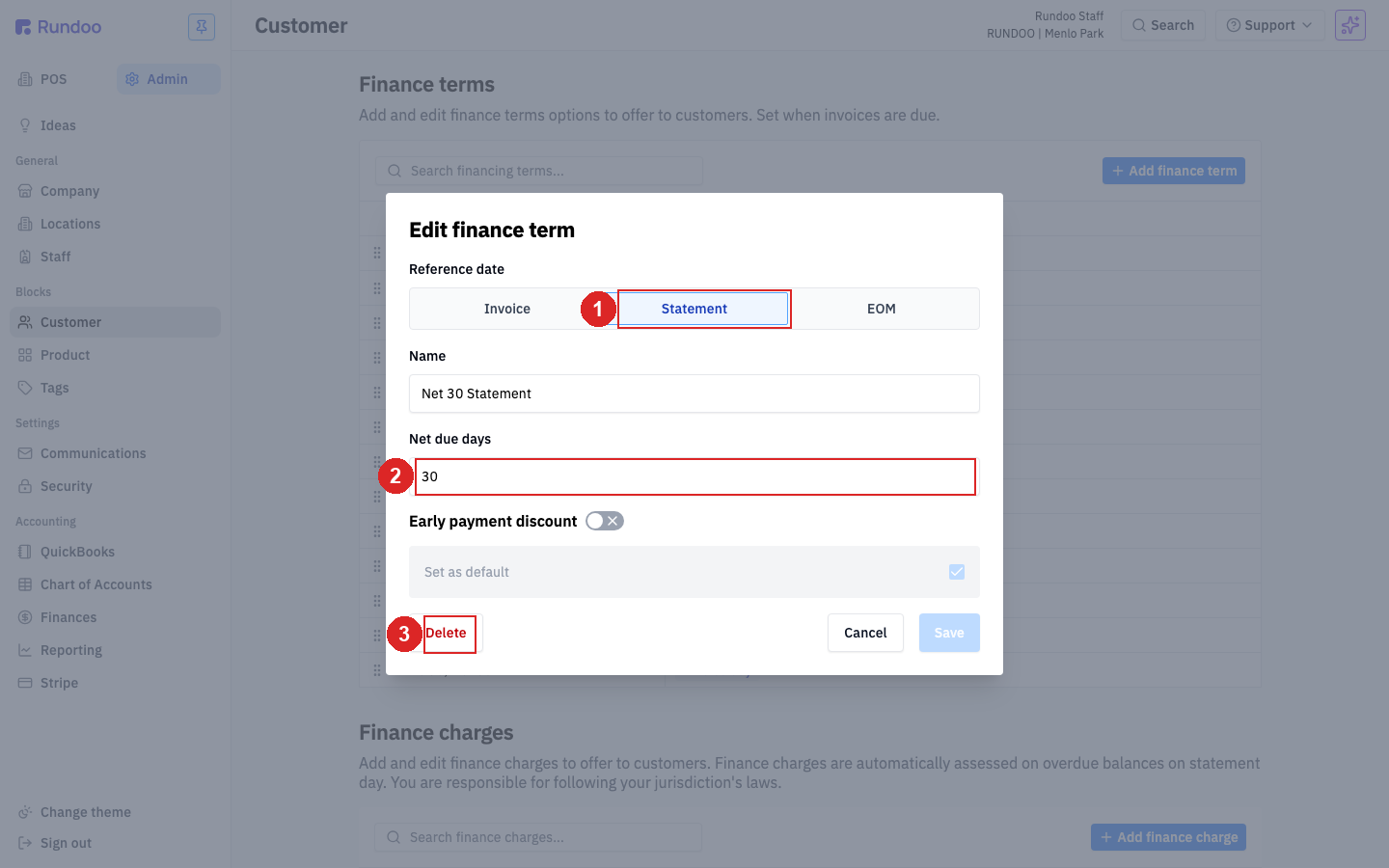Click the Search financing terms field
The width and height of the screenshot is (1389, 868).
tap(539, 171)
